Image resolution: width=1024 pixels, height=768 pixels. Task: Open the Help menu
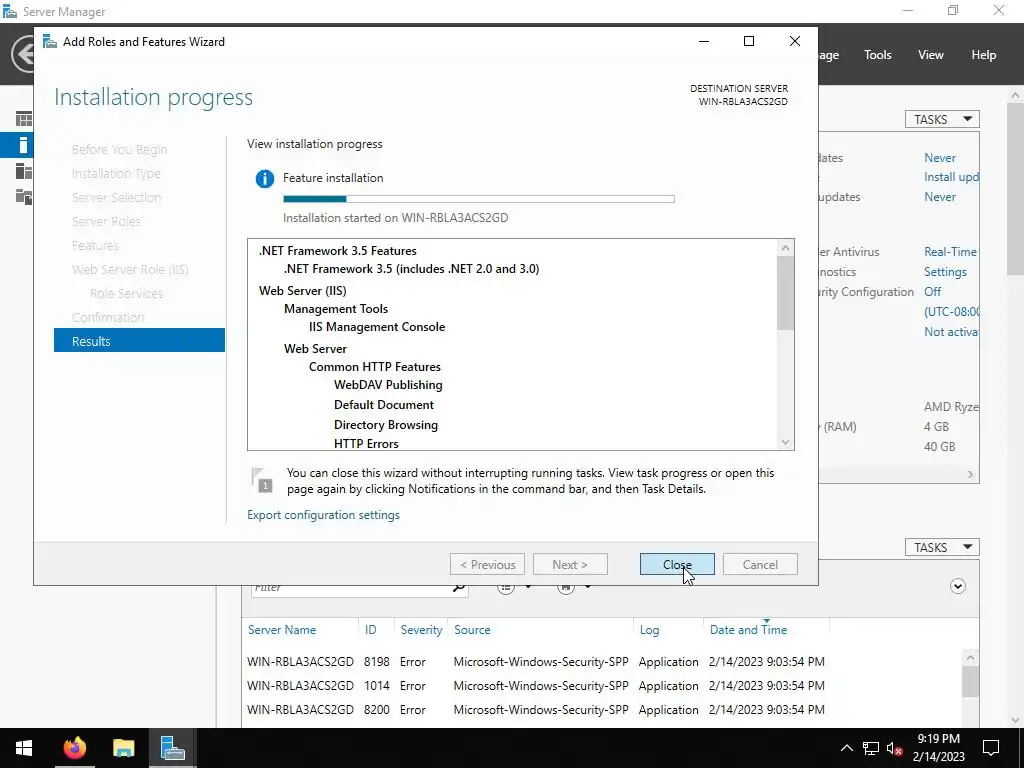pyautogui.click(x=983, y=55)
